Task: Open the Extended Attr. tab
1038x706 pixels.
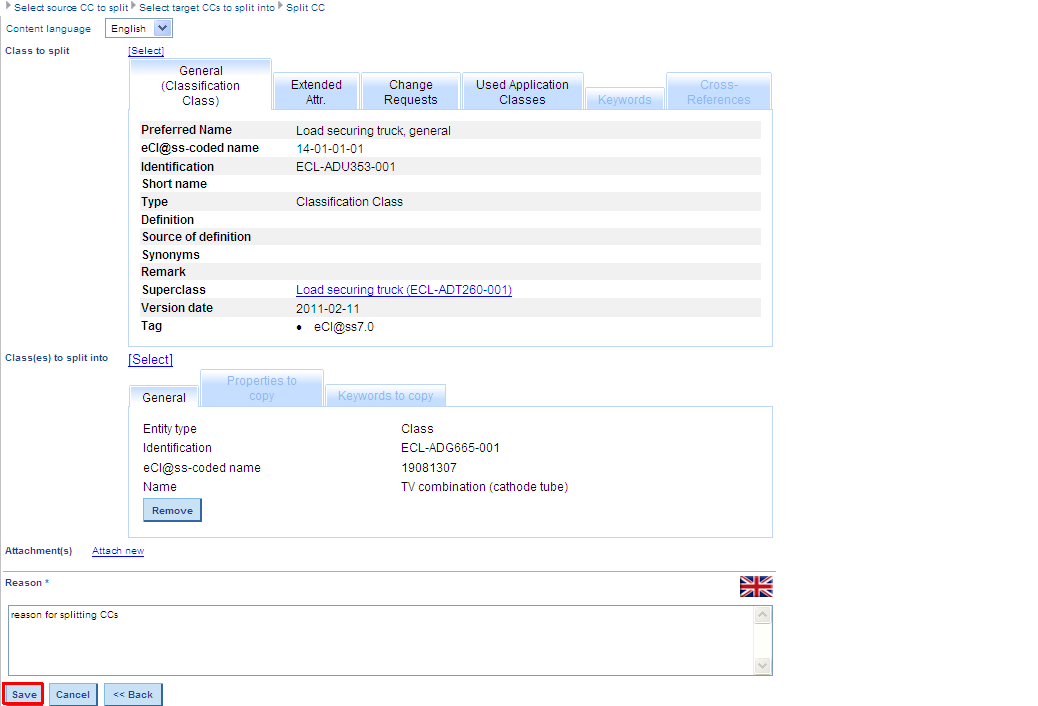Action: pos(316,92)
